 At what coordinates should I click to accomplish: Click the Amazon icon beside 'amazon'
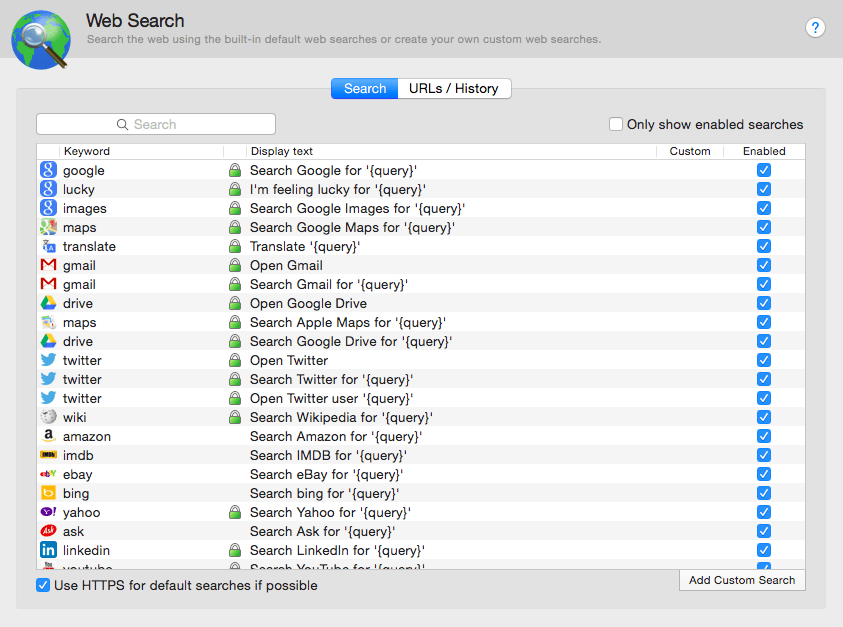coord(48,436)
